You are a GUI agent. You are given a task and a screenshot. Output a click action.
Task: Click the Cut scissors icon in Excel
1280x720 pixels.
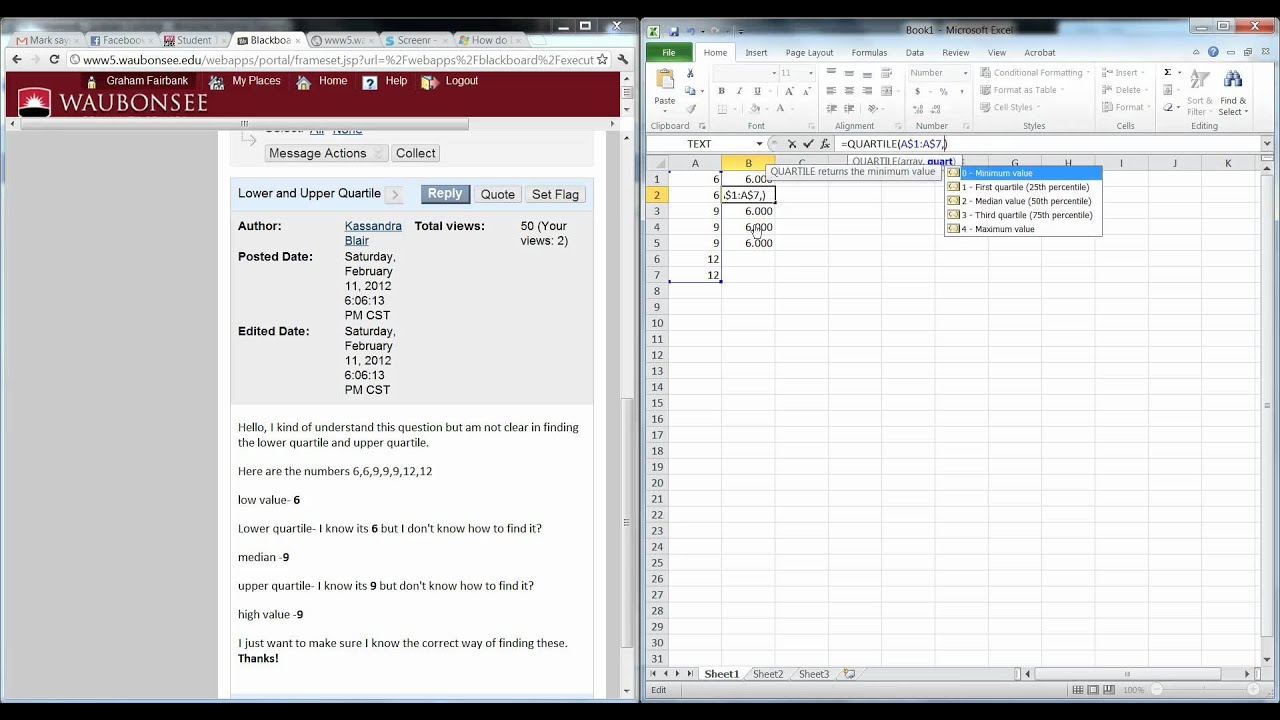click(x=690, y=74)
